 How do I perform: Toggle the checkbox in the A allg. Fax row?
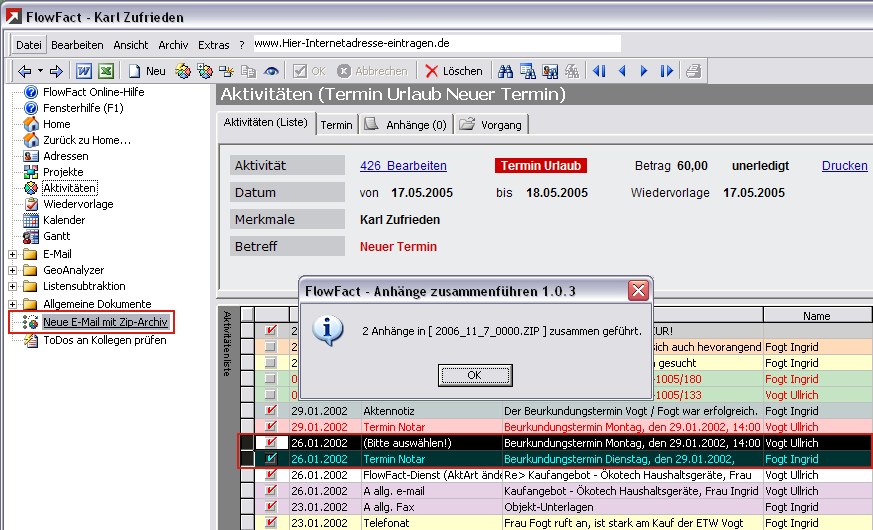click(x=271, y=507)
